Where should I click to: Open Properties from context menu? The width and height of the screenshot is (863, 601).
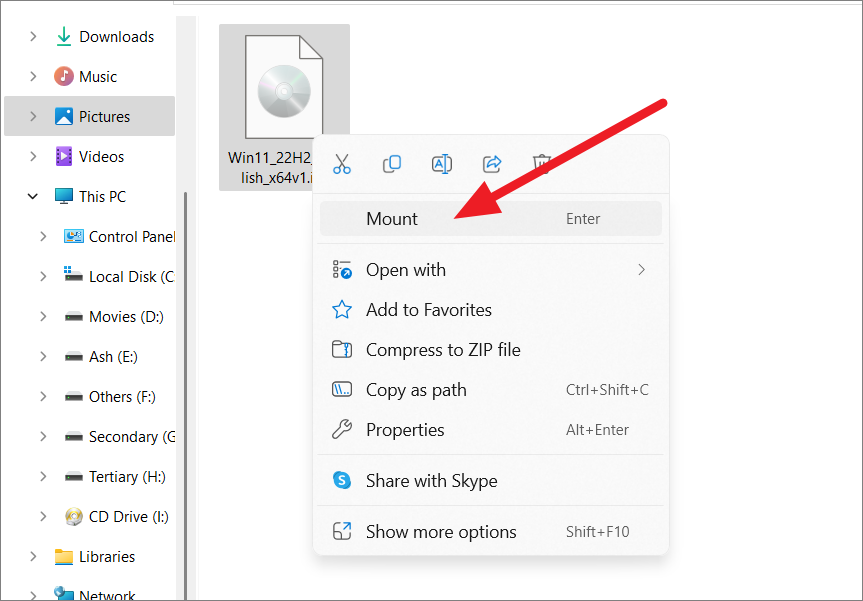click(490, 430)
